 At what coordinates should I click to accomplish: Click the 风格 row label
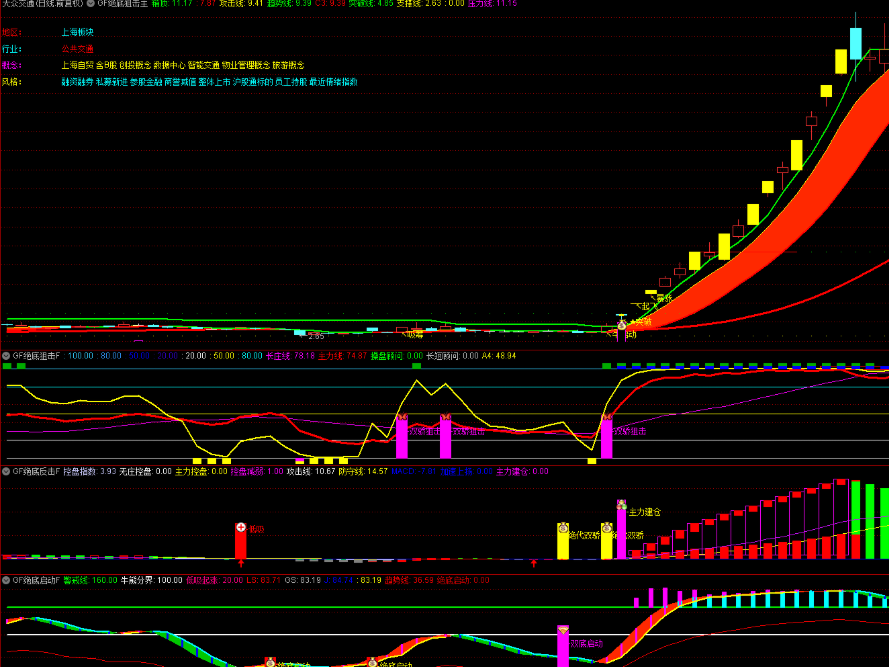(12, 82)
